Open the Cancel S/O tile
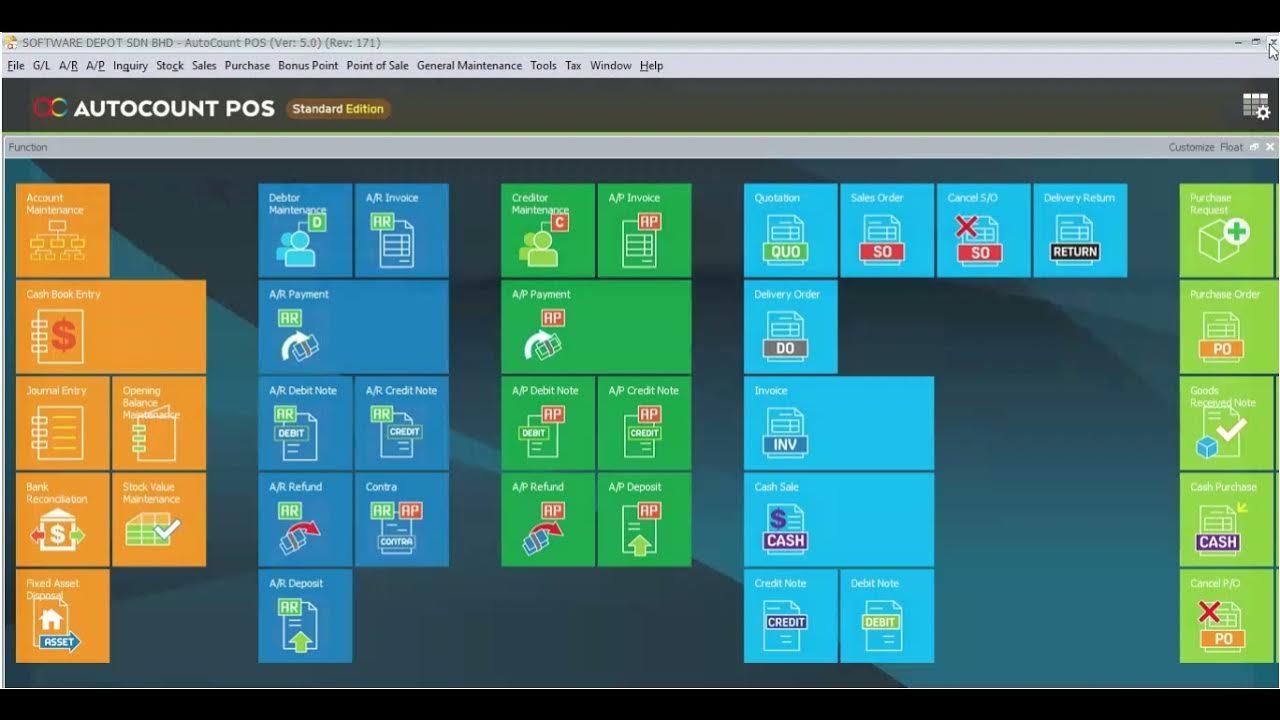 pyautogui.click(x=984, y=230)
